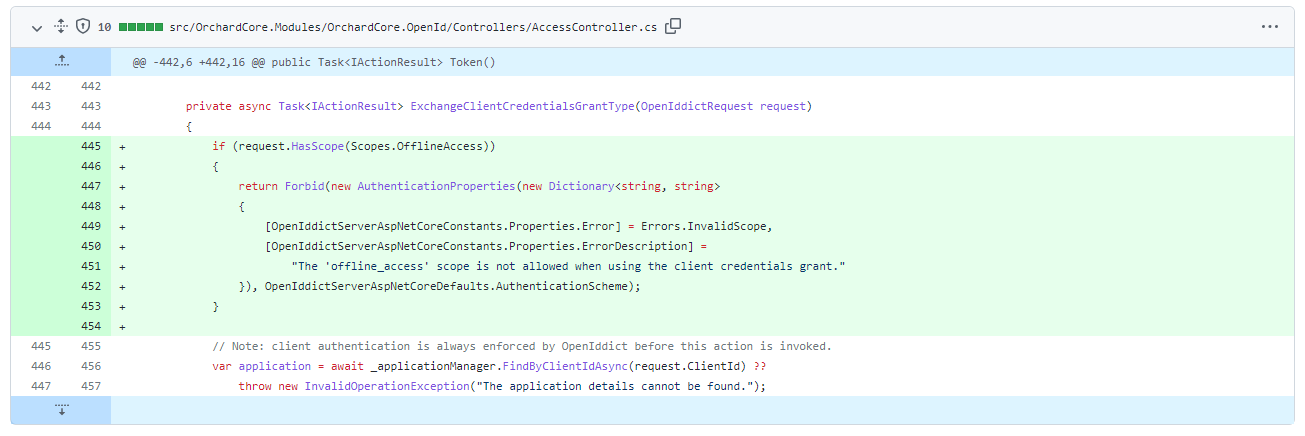Select new line number 456
This screenshot has width=1305, height=436.
click(91, 366)
